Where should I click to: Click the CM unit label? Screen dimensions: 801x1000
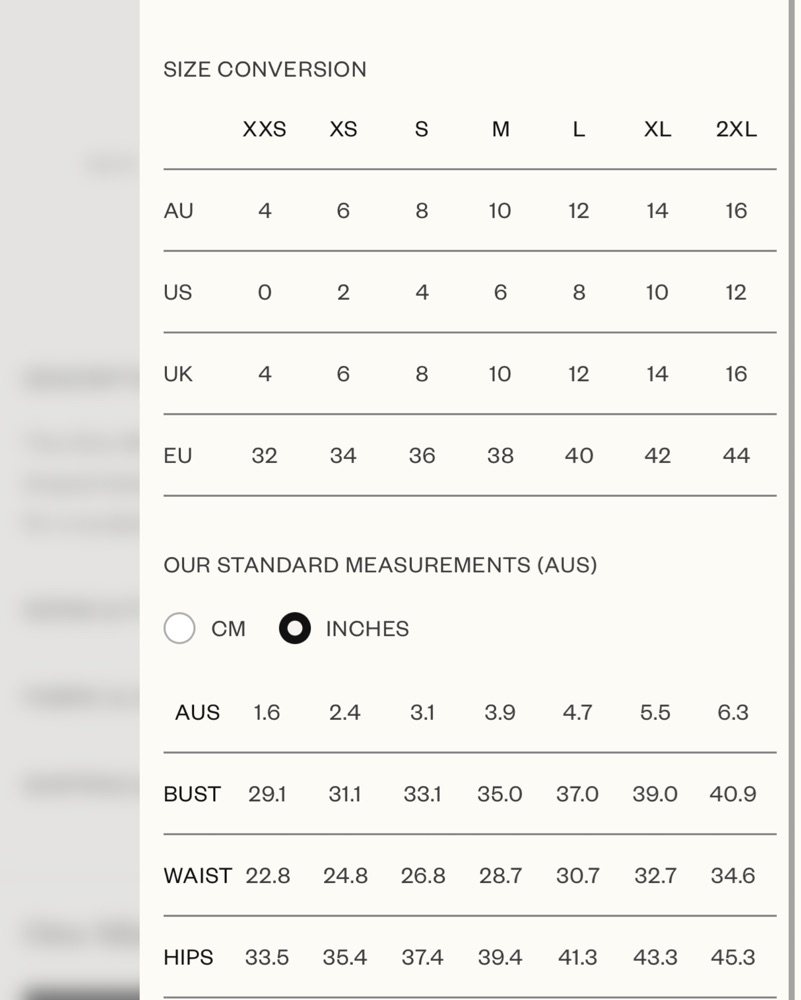click(228, 629)
